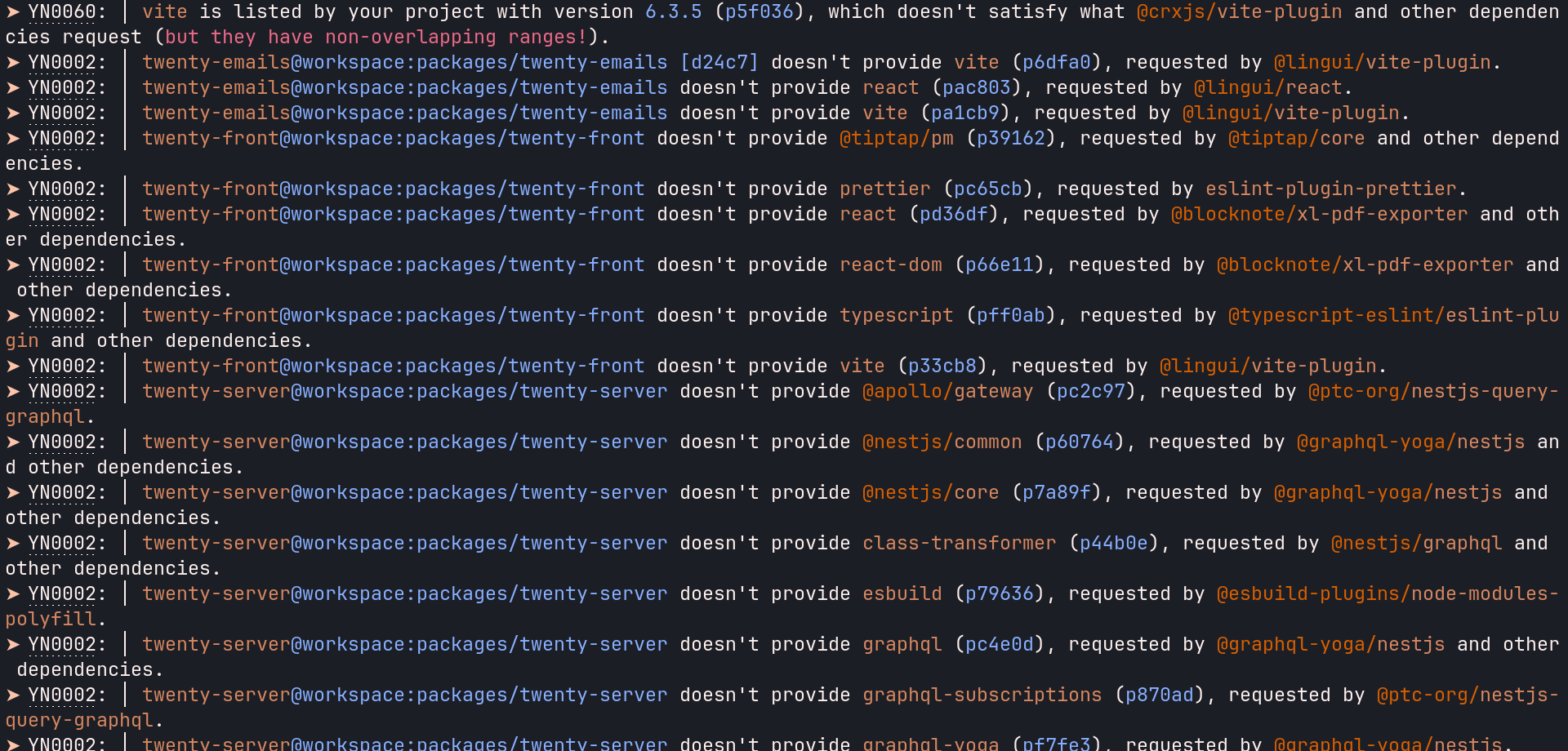Click the peer hash pac803
Image resolution: width=1568 pixels, height=751 pixels.
tap(977, 88)
